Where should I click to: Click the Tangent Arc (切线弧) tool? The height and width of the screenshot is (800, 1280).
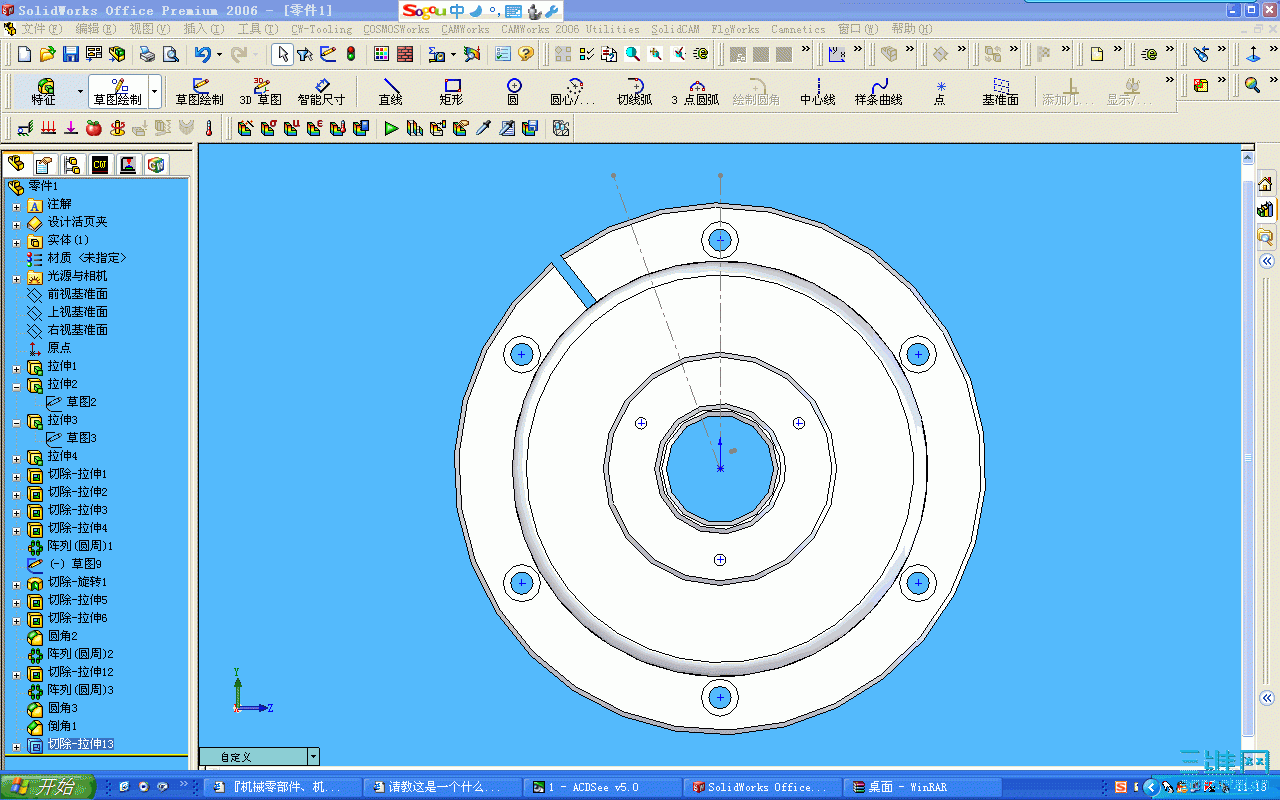(x=634, y=92)
